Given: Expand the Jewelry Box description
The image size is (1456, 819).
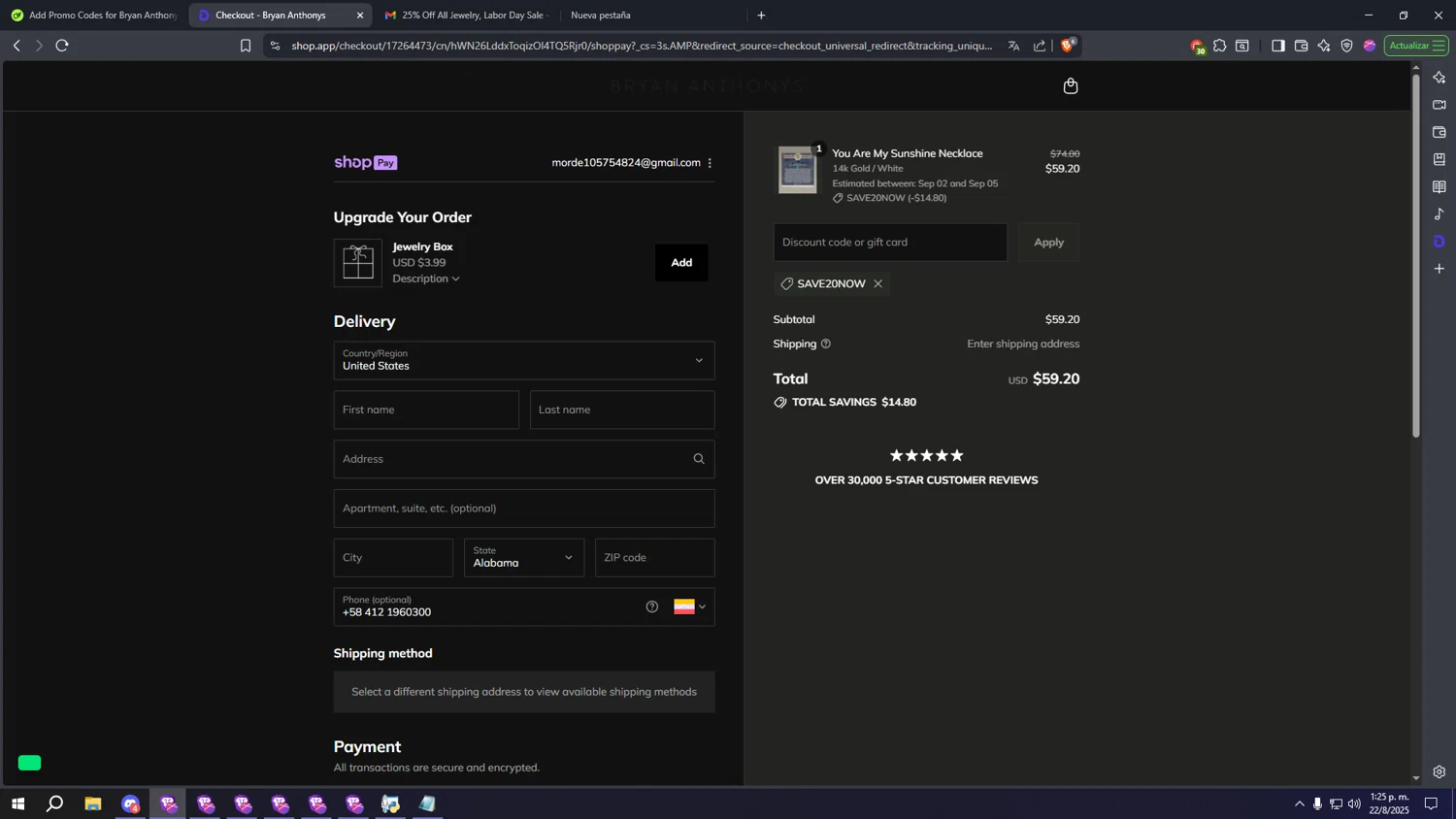Looking at the screenshot, I should [x=426, y=278].
